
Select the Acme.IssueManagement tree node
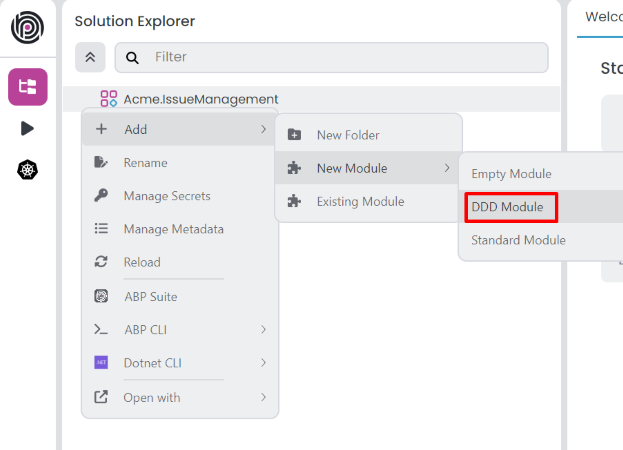pos(200,99)
